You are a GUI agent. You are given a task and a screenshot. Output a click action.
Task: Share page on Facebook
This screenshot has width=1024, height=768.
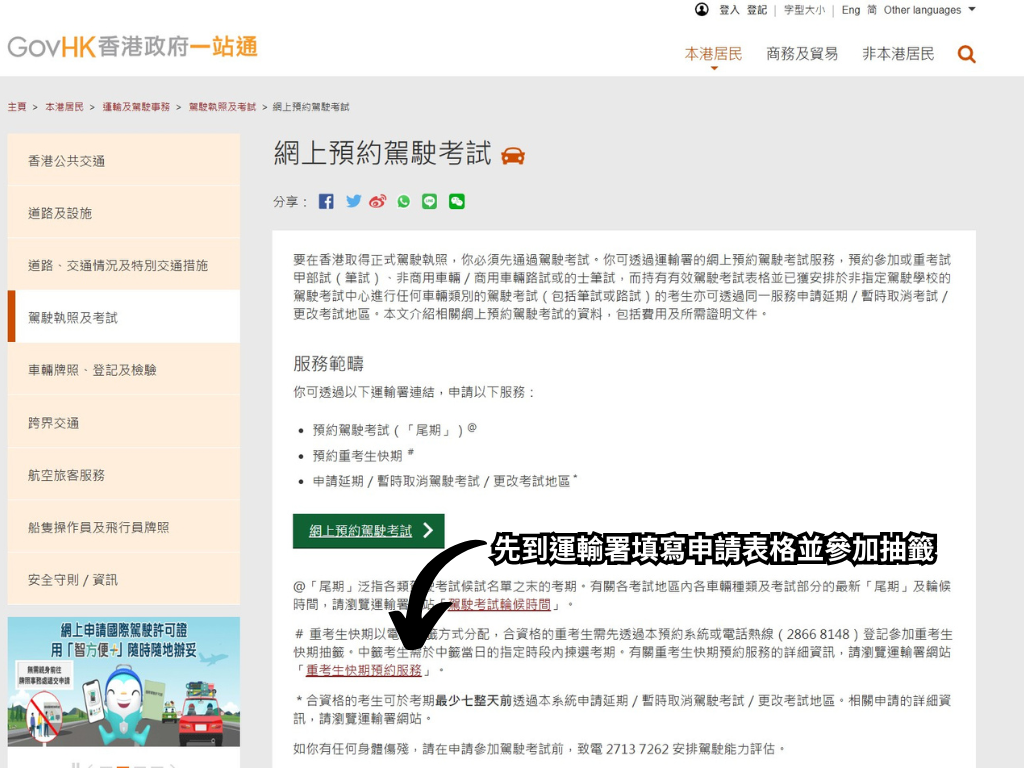click(326, 201)
